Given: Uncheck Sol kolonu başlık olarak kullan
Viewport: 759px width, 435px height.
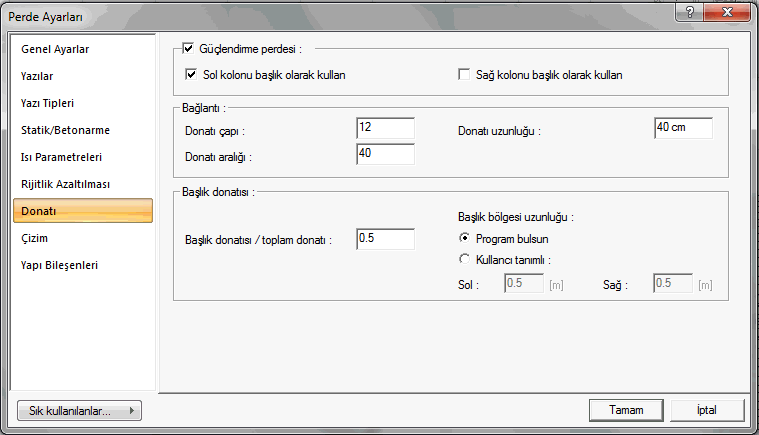Looking at the screenshot, I should click(191, 75).
